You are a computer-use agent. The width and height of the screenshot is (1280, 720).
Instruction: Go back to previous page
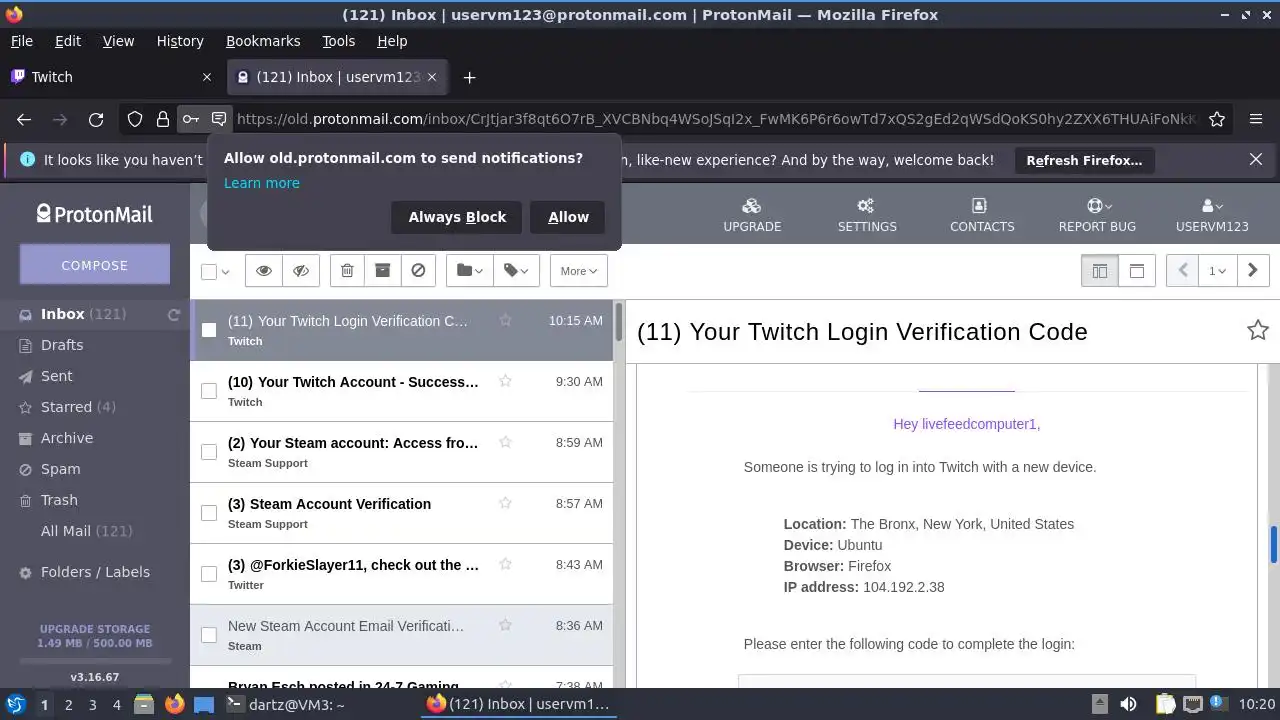(x=24, y=119)
